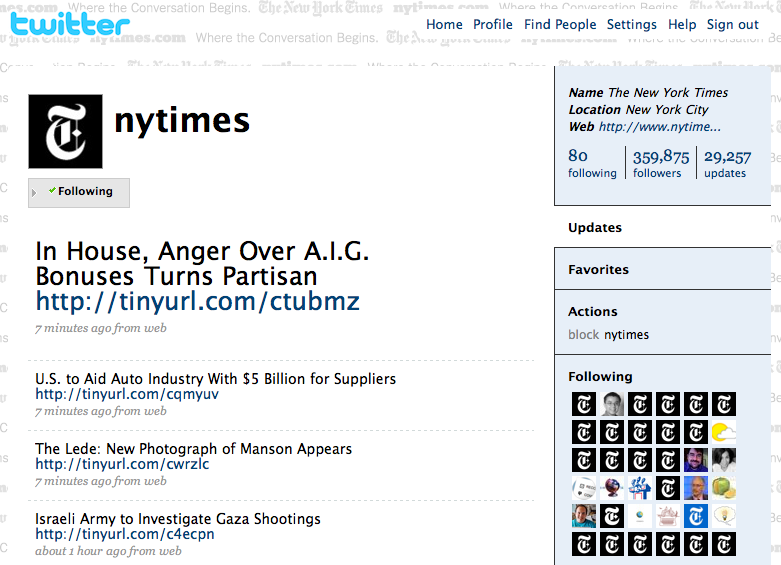This screenshot has height=565, width=781.
Task: Open timestamp under Auto Industry tweet
Action: (101, 411)
